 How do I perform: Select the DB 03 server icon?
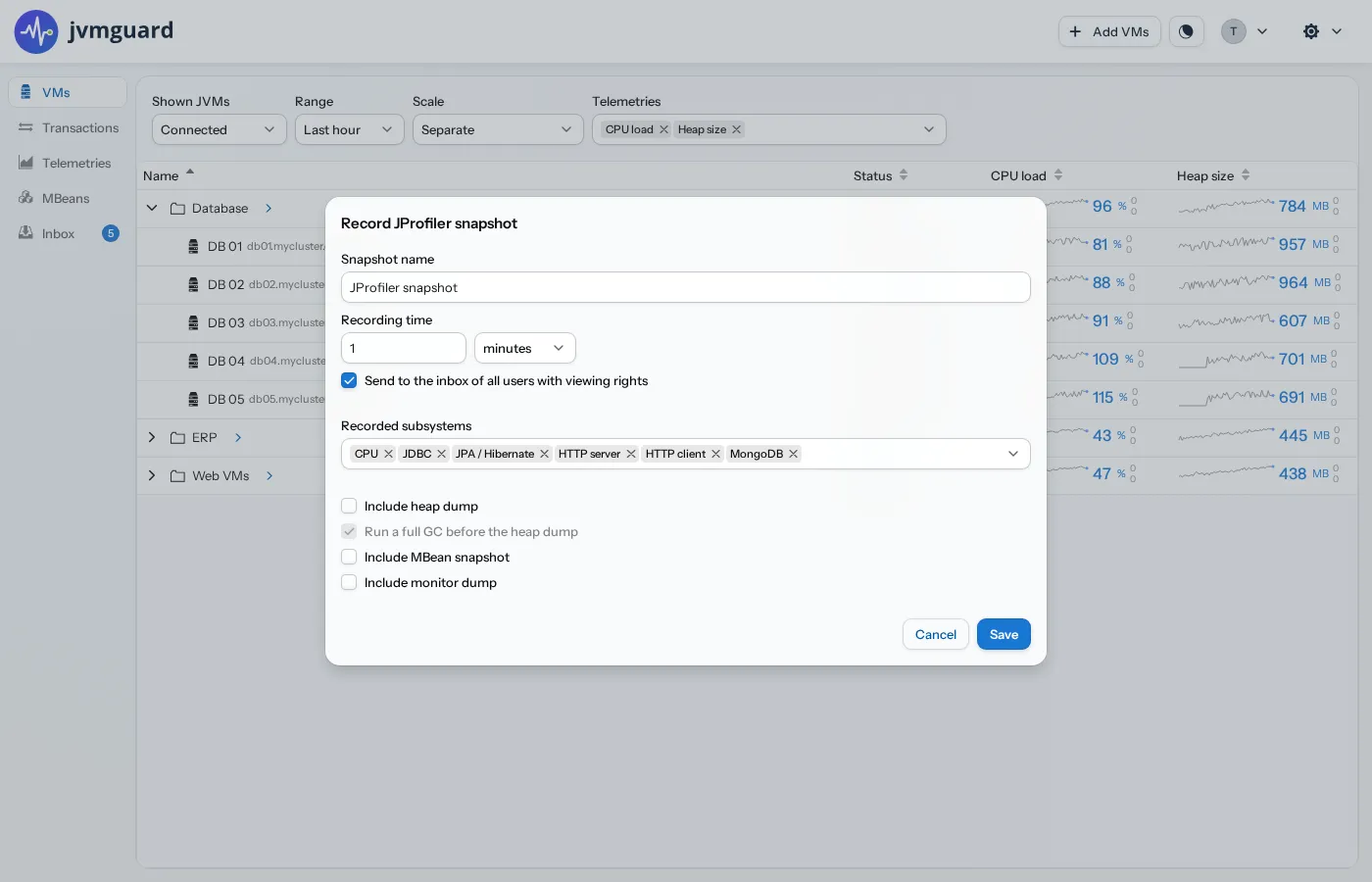194,322
